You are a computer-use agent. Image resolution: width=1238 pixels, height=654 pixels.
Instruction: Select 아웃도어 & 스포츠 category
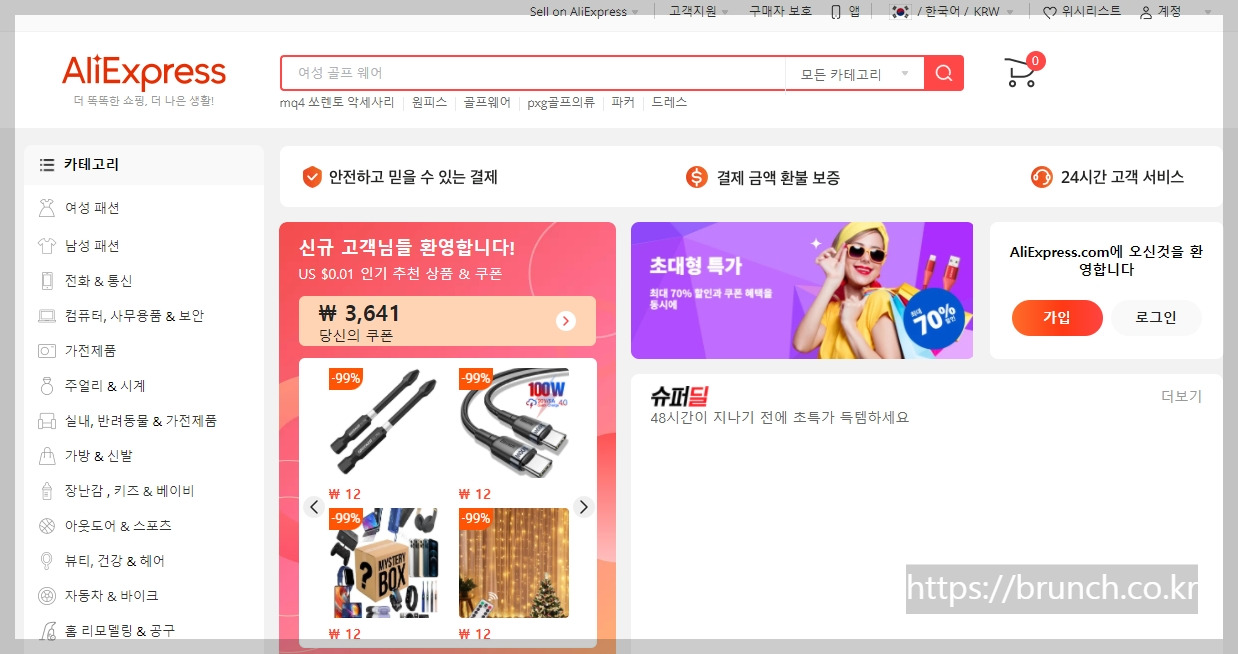[119, 526]
